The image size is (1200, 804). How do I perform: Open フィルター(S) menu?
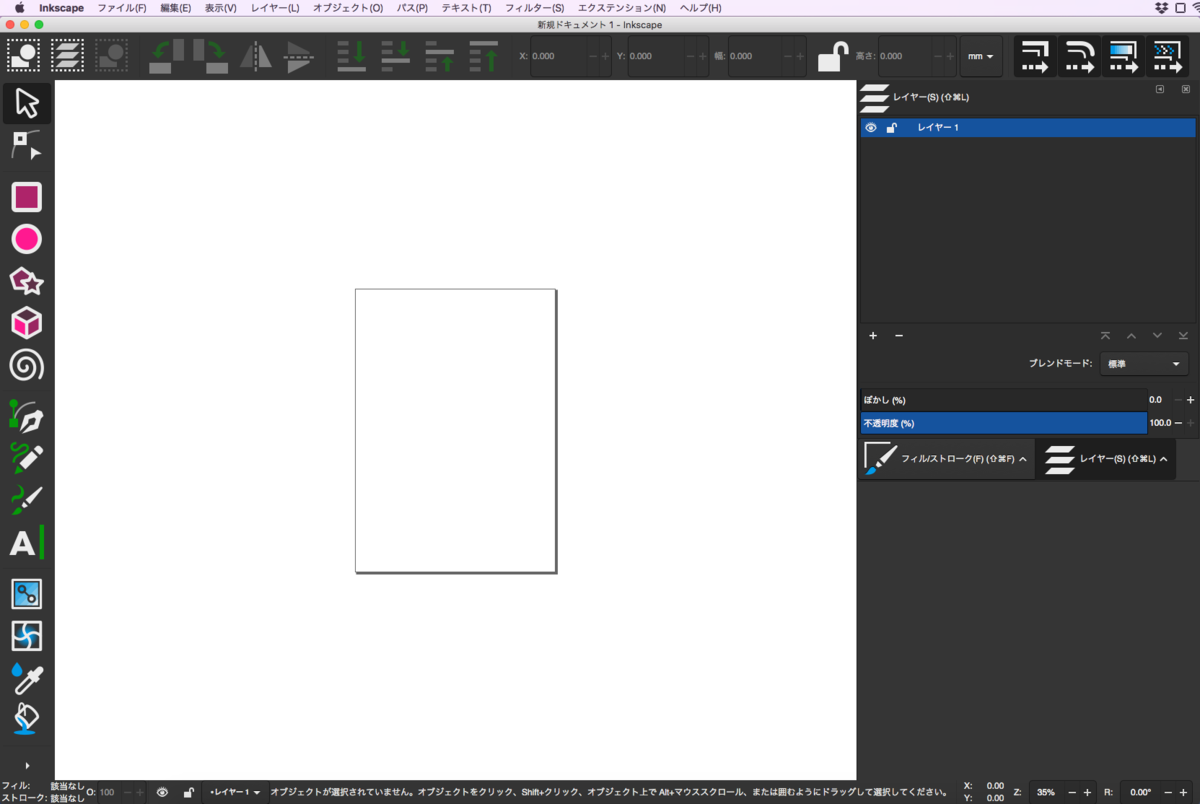535,8
